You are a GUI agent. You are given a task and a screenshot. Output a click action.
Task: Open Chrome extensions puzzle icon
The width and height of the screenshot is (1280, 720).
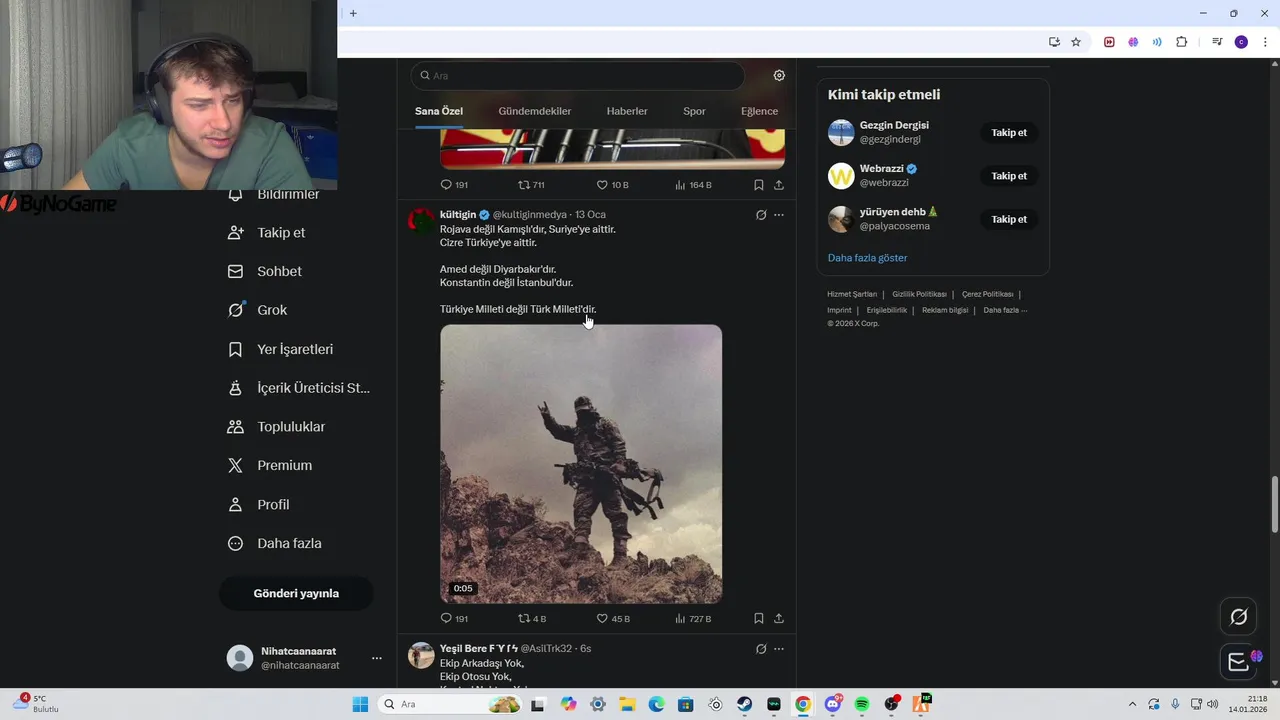coord(1182,42)
